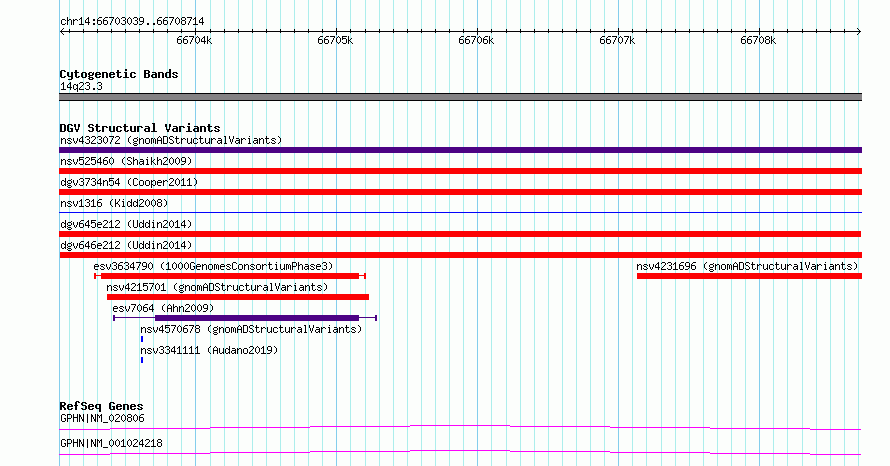890x466 pixels.
Task: Click the small blue nsv3341111 variant marker
Action: click(x=142, y=360)
